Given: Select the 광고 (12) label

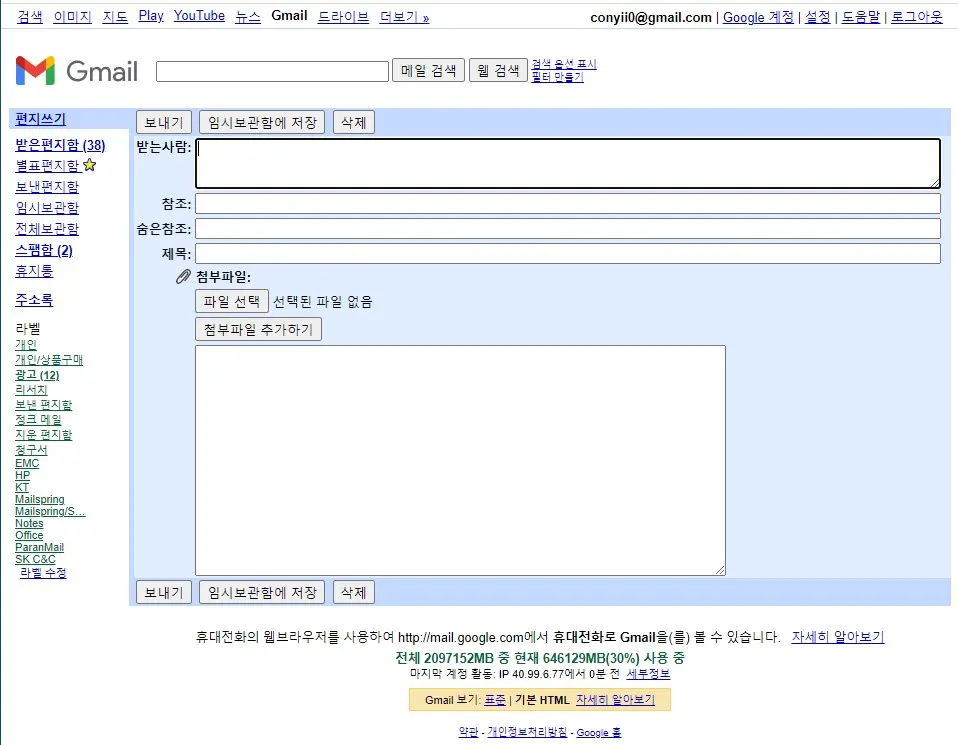Looking at the screenshot, I should 37,375.
